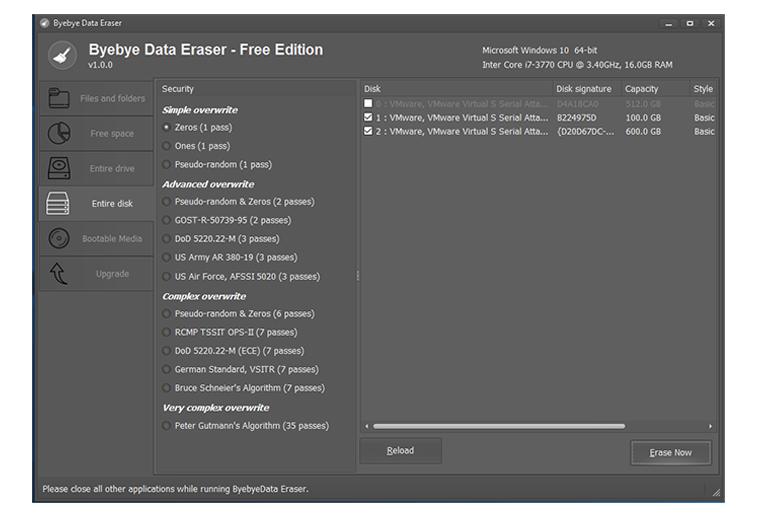Click the title bar app icon
Image resolution: width=761 pixels, height=519 pixels.
(45, 23)
